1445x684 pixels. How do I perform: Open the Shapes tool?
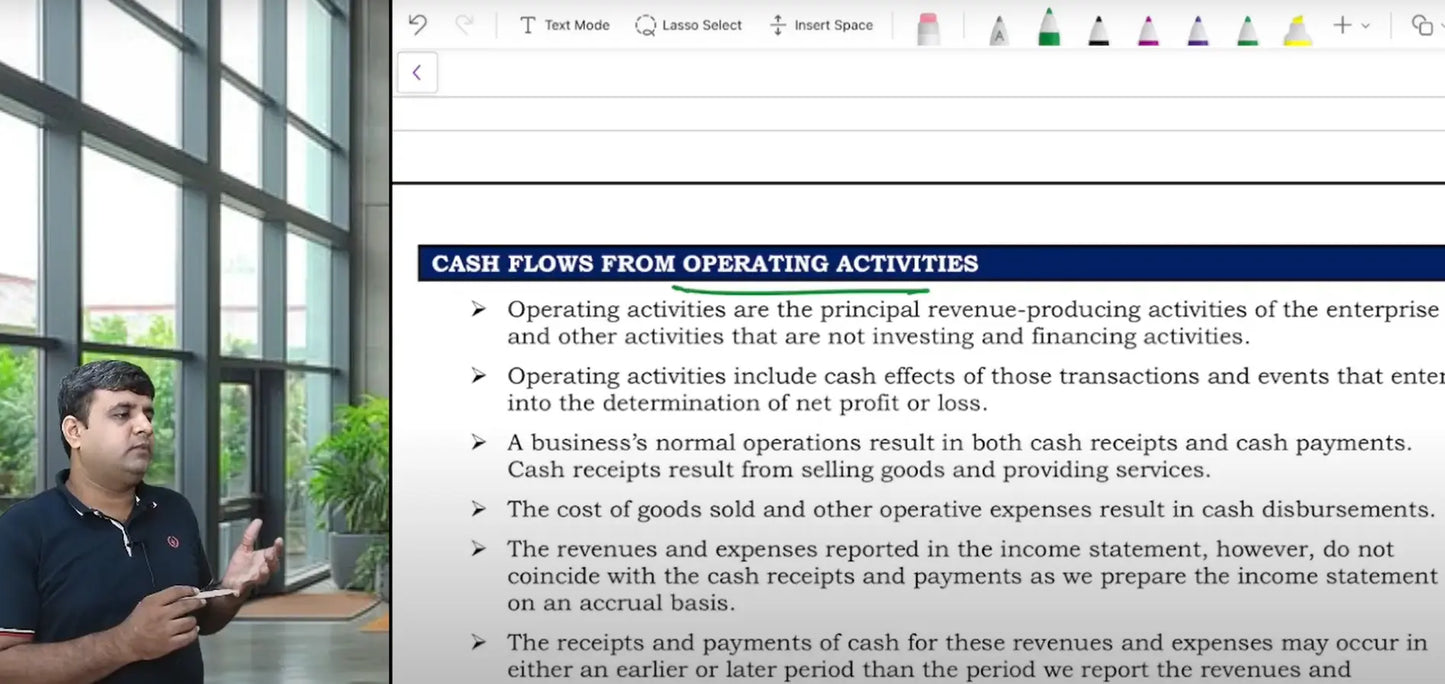click(1421, 25)
